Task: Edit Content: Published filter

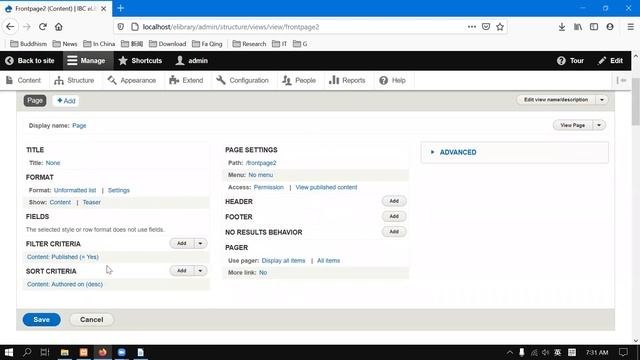Action: 63,257
